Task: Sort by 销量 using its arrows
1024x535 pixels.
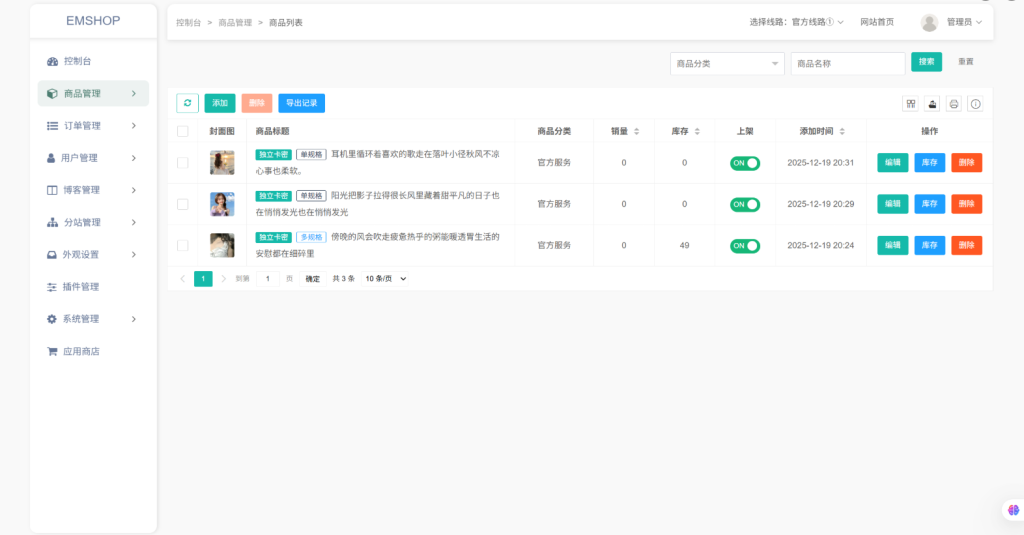Action: [637, 131]
